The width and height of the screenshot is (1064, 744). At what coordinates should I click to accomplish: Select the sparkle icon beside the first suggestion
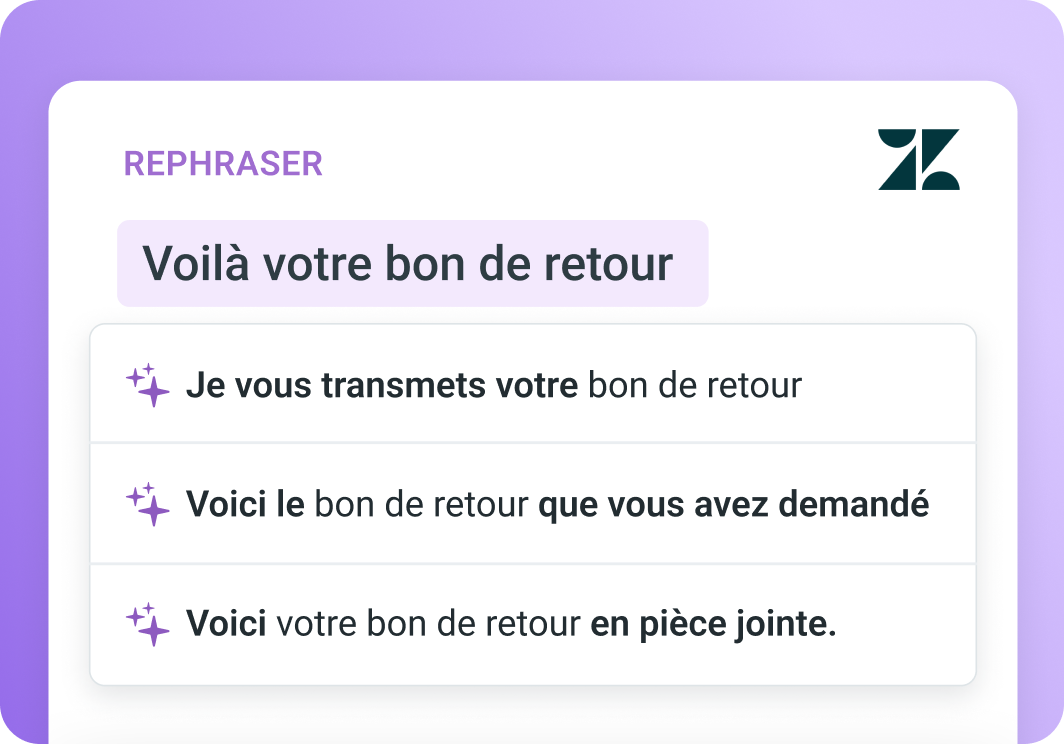(x=146, y=384)
